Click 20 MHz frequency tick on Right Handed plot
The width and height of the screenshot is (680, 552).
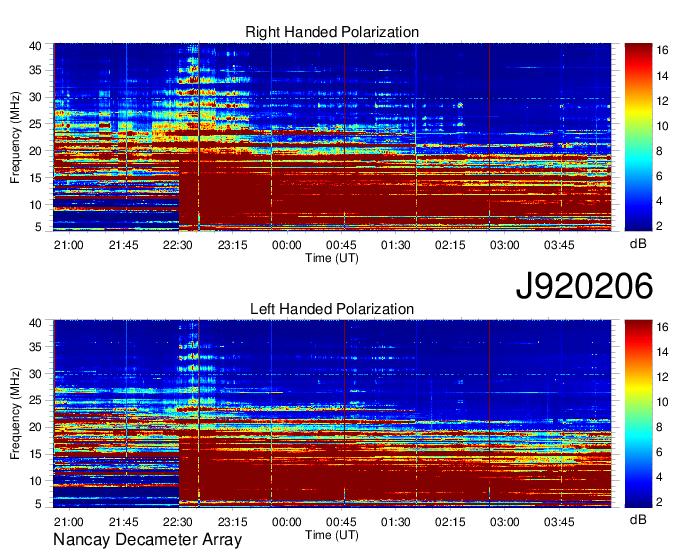tap(36, 151)
